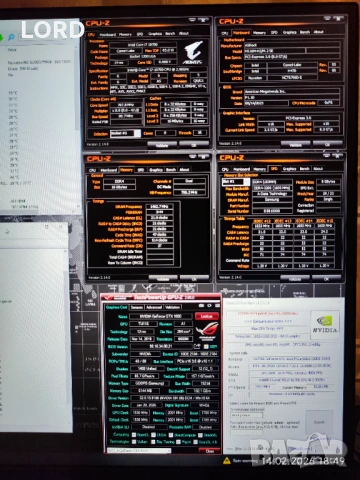Click Validate in CPU-Z CPU window
The width and height of the screenshot is (360, 480).
(162, 145)
